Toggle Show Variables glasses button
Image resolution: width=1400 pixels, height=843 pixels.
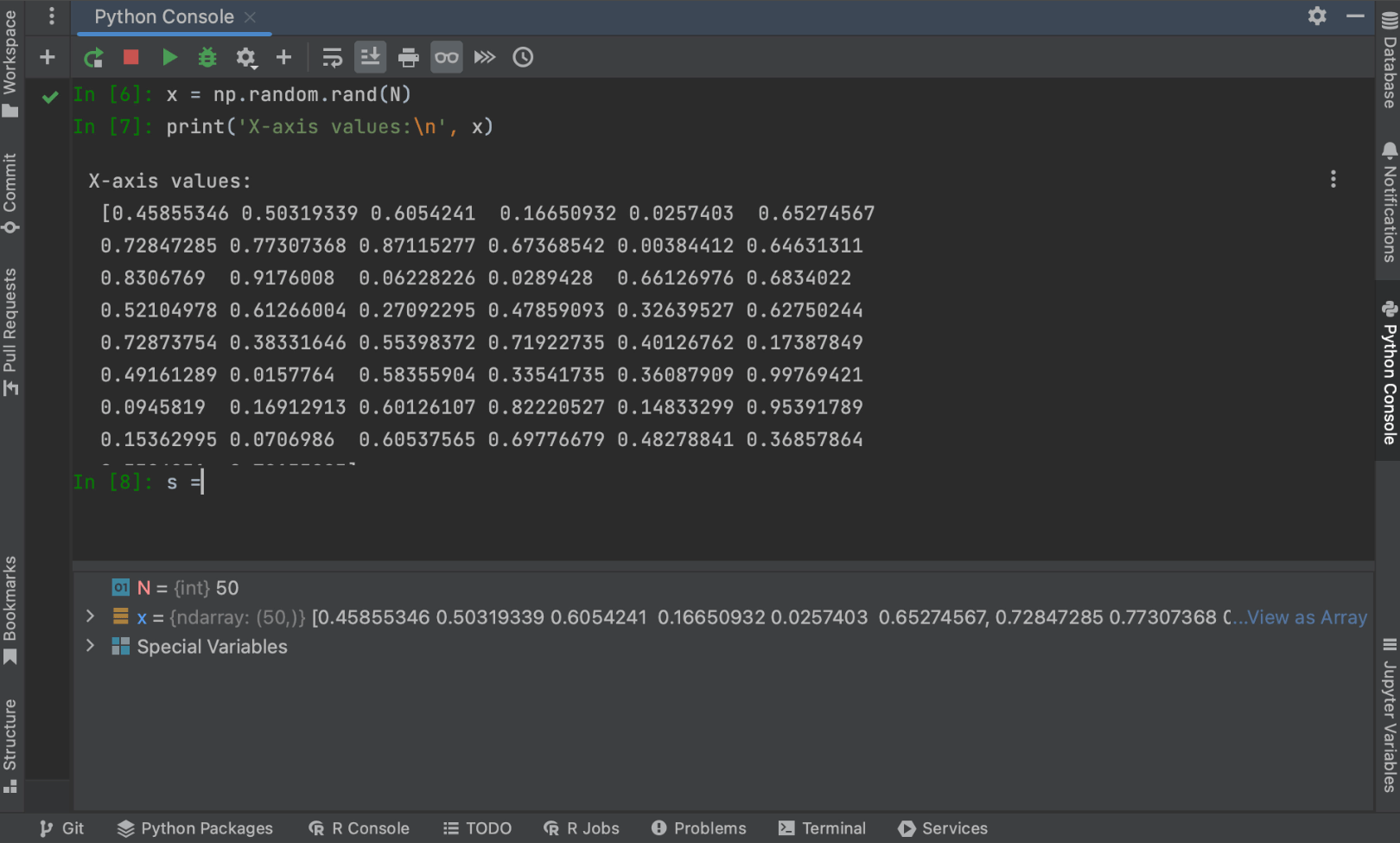click(x=447, y=58)
